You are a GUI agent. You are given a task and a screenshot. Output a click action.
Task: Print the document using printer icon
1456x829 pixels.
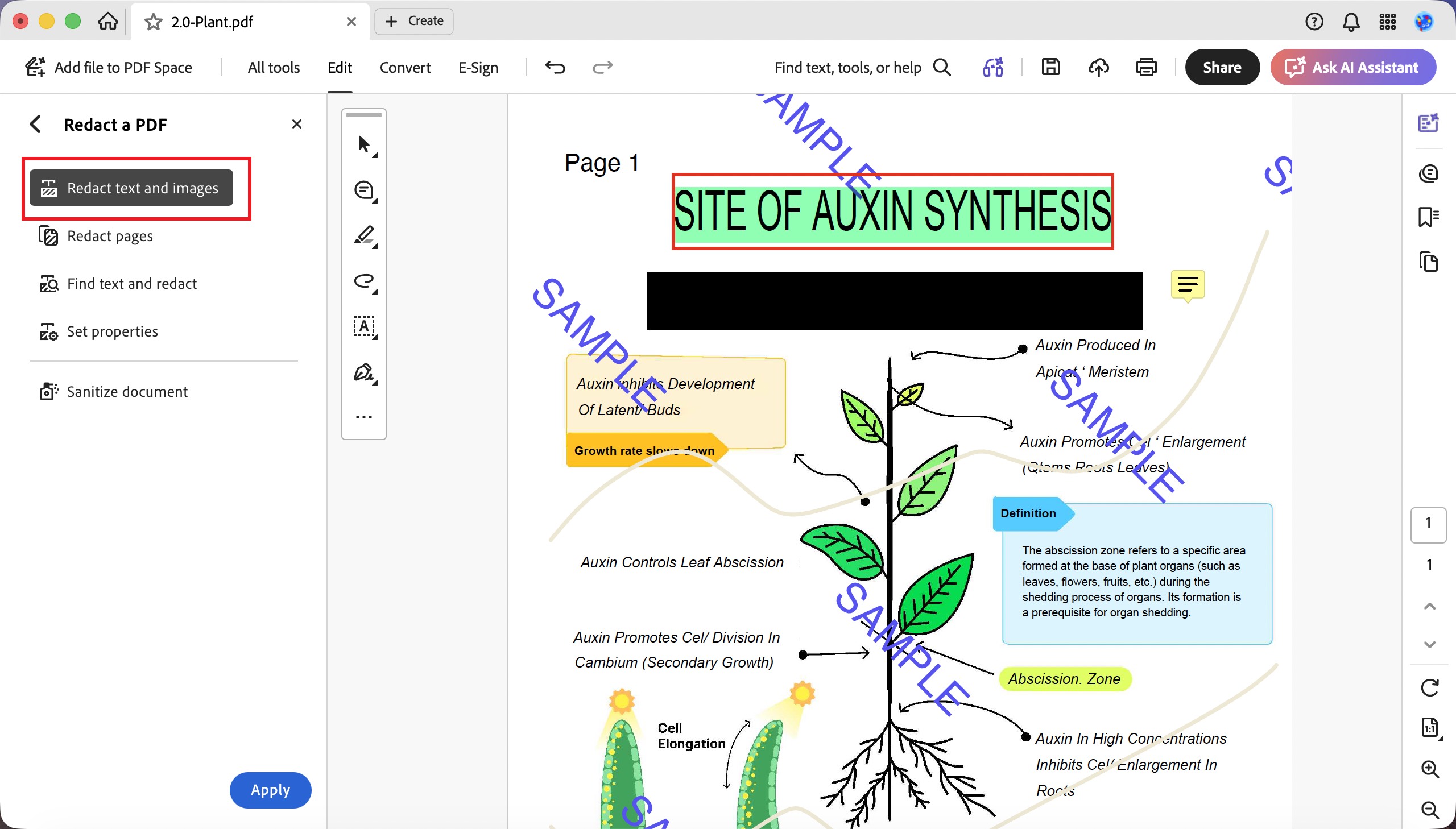tap(1146, 67)
